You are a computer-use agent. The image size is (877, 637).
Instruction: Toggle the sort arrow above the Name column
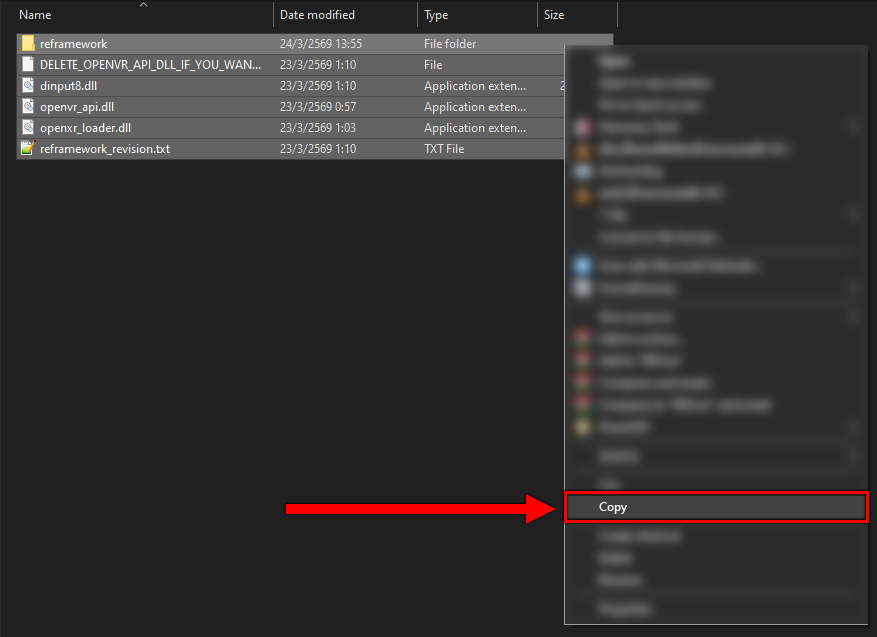pyautogui.click(x=143, y=5)
